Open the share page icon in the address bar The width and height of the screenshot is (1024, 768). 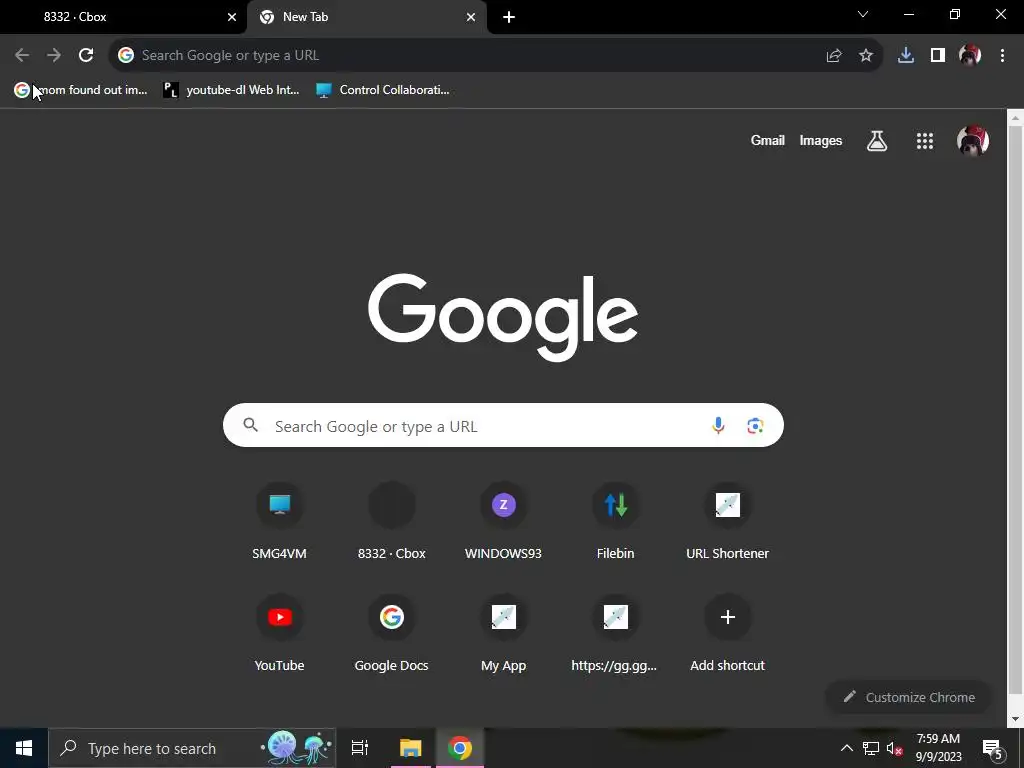coord(834,56)
